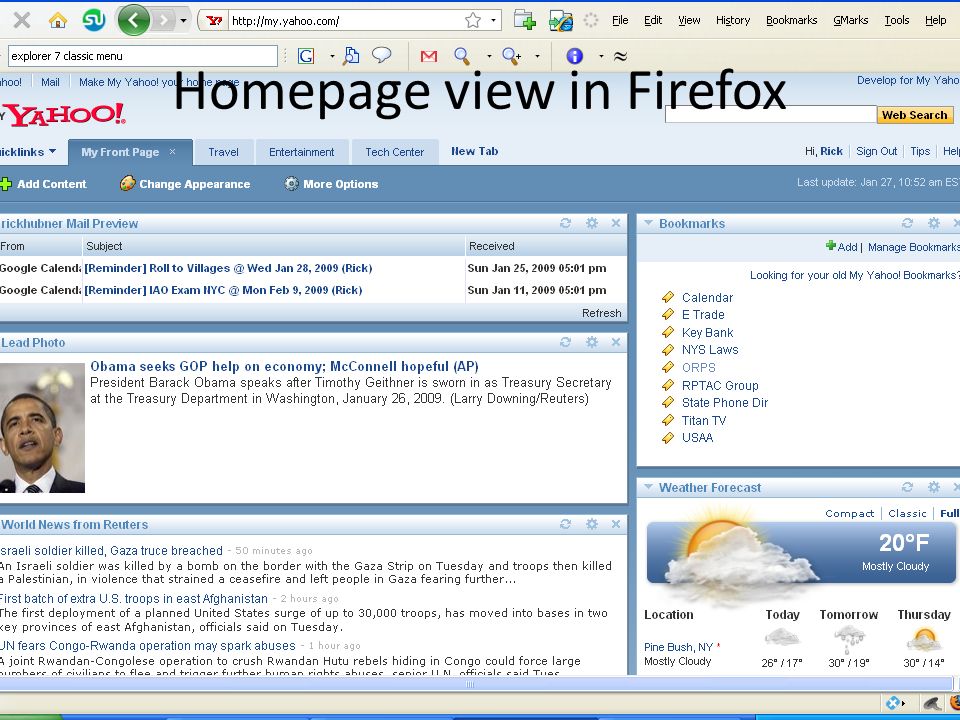Open the Help menu
The height and width of the screenshot is (720, 960).
point(935,20)
